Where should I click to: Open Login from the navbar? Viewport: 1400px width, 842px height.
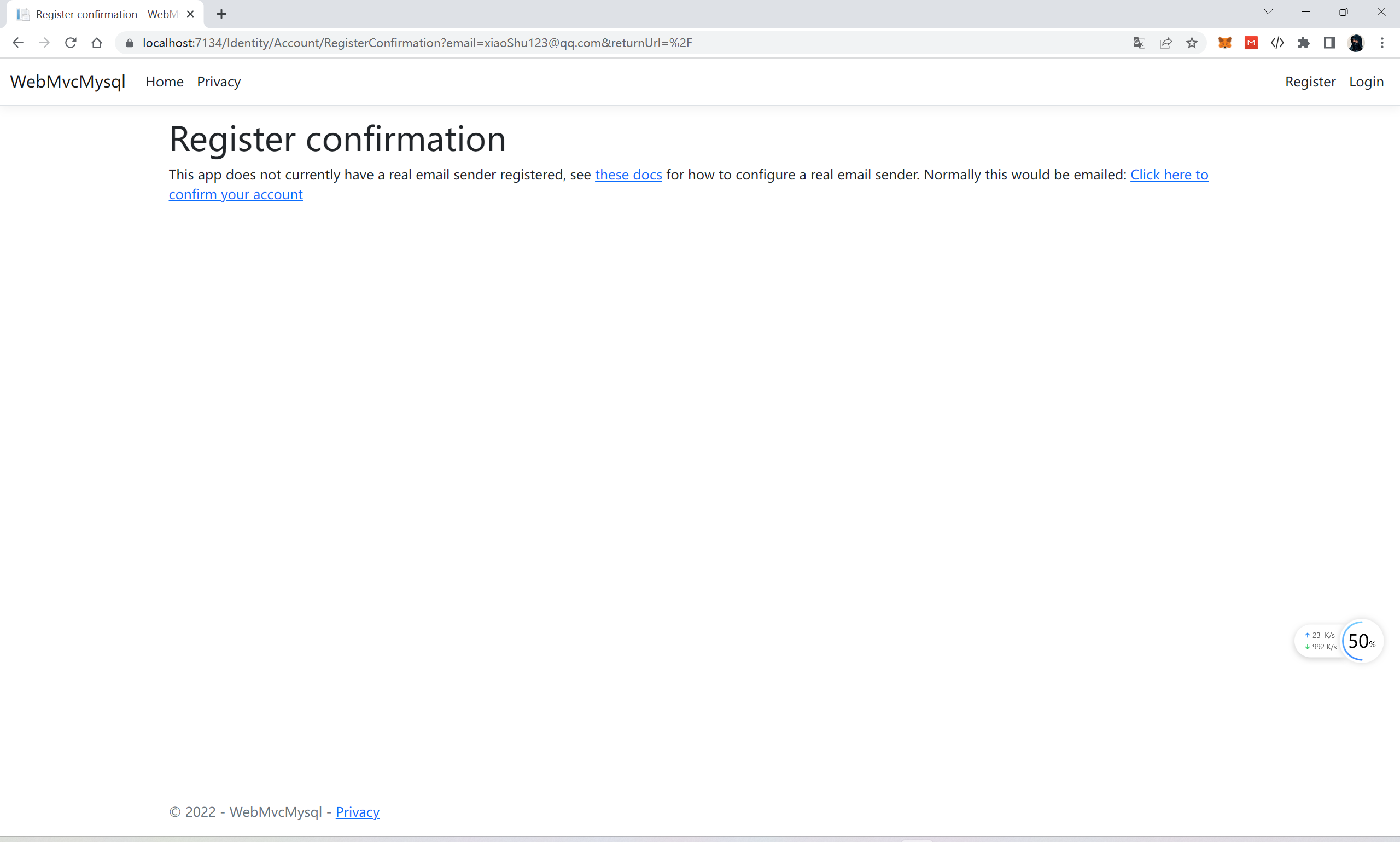tap(1366, 82)
